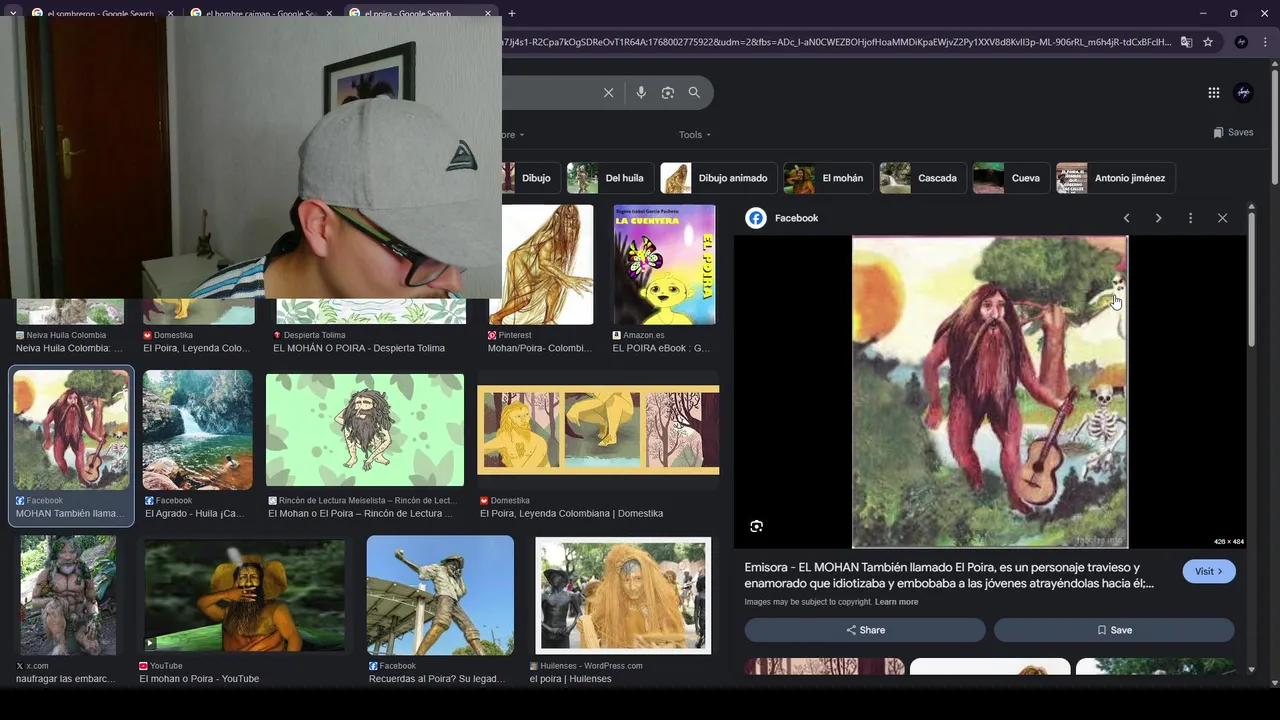The height and width of the screenshot is (720, 1280).
Task: Open Chrome's three-dot menu
Action: [1267, 42]
